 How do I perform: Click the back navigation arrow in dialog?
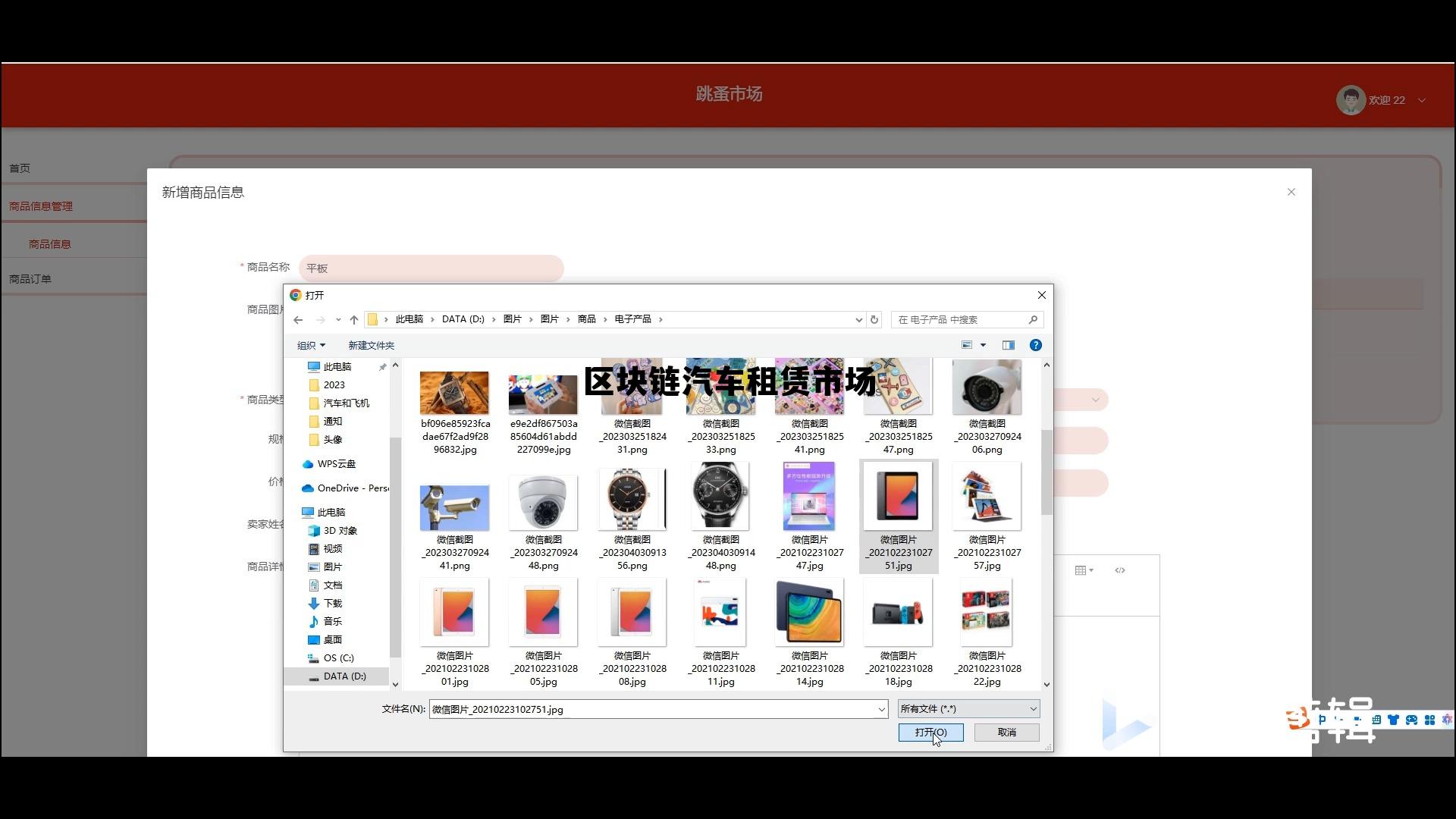(298, 320)
